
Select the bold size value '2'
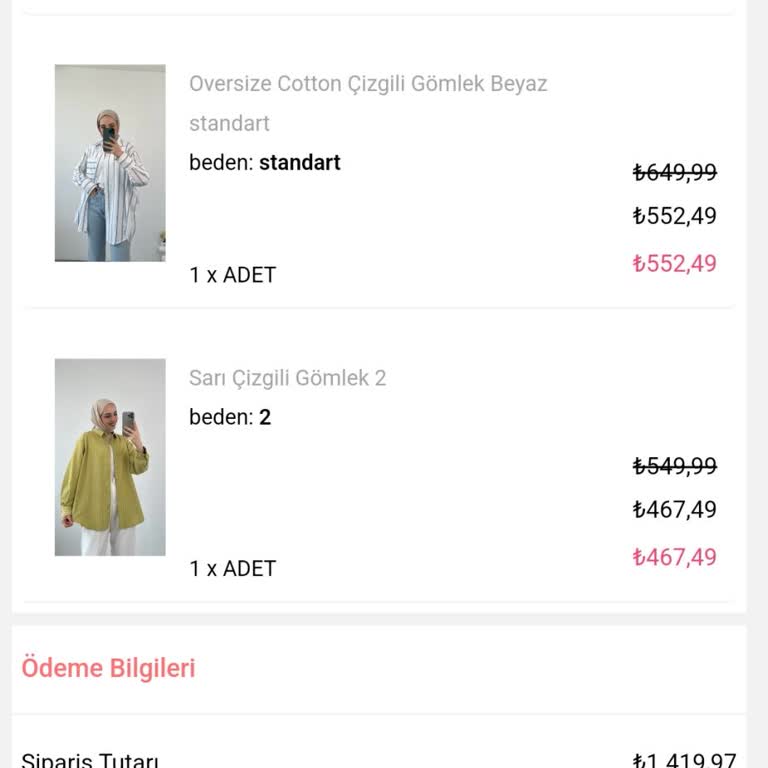[x=265, y=417]
